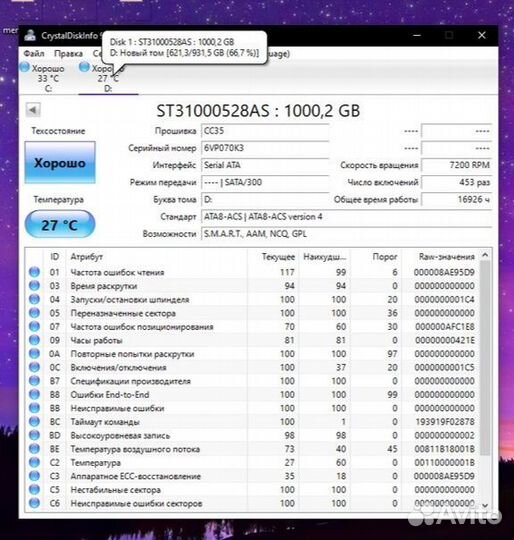Click raw value 00811818001B
Image resolution: width=514 pixels, height=540 pixels.
click(x=444, y=449)
